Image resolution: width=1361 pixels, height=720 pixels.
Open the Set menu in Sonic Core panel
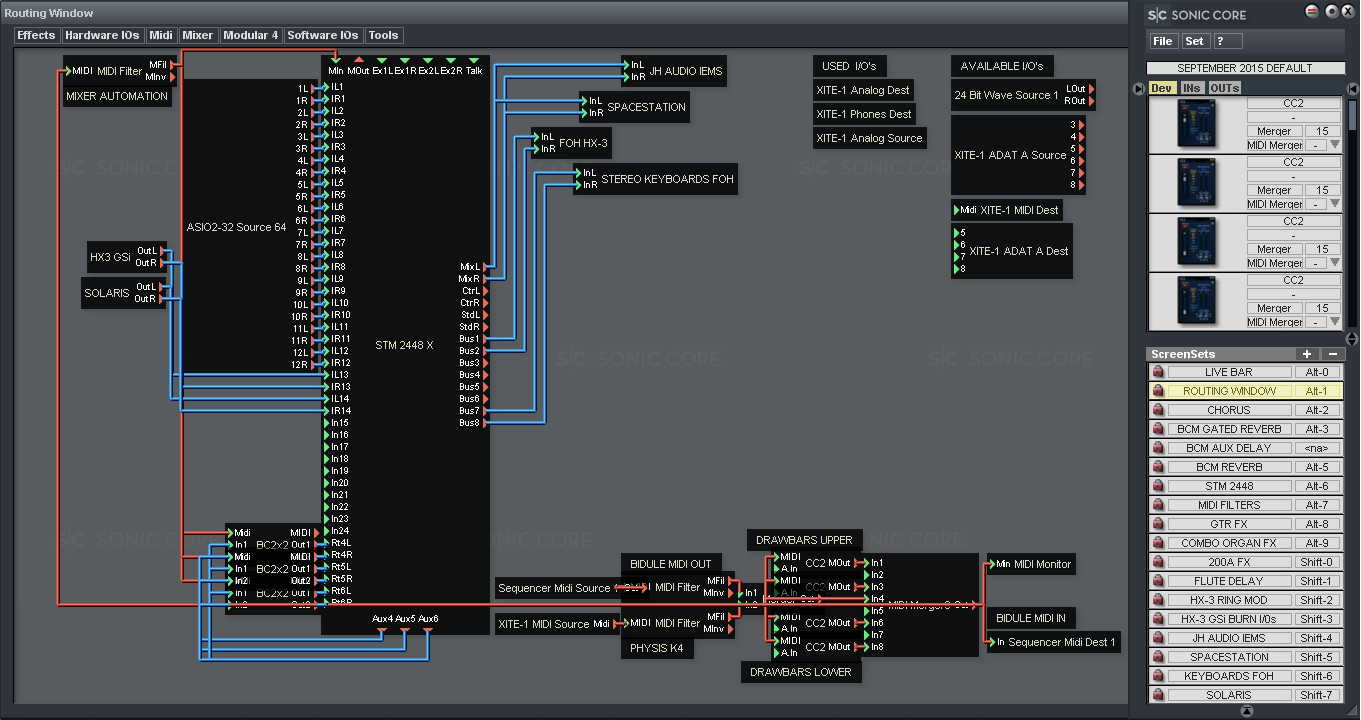click(1195, 41)
